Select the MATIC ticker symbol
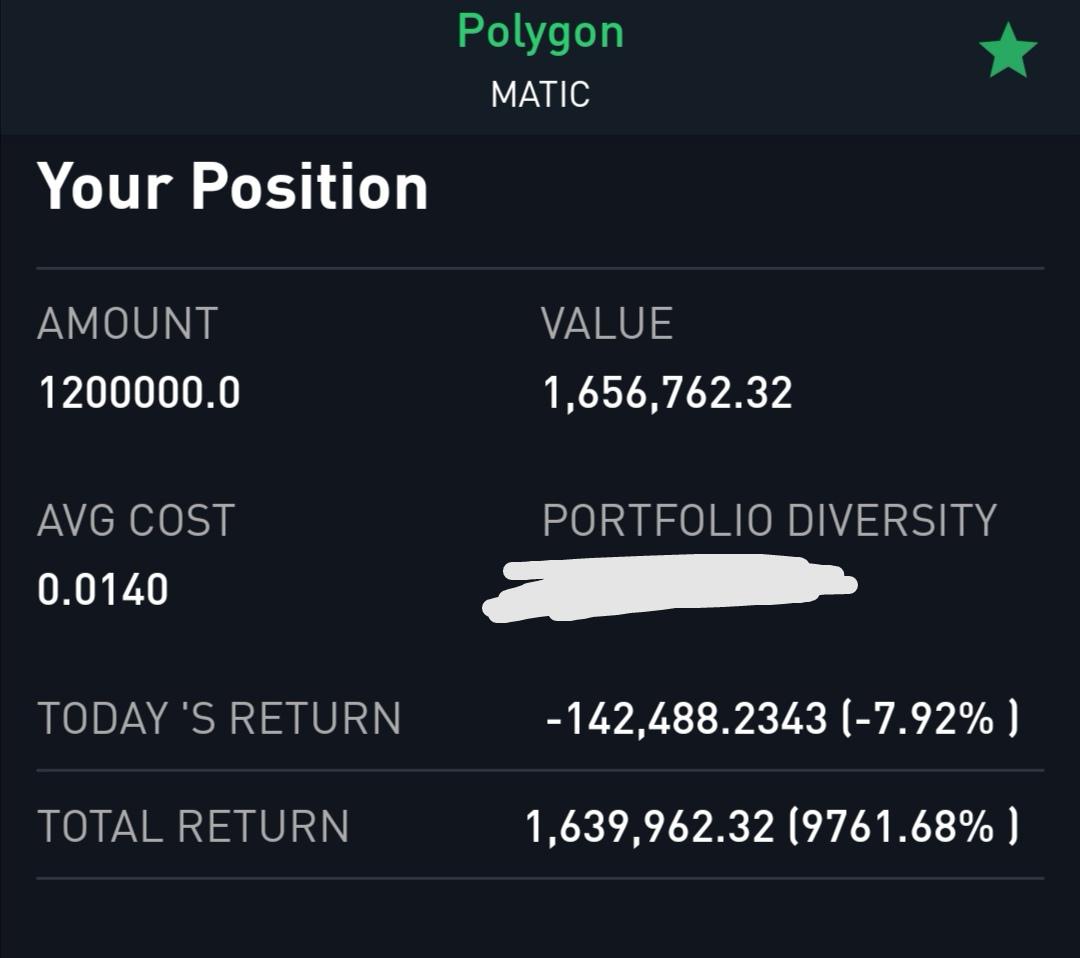This screenshot has height=958, width=1080. tap(540, 95)
